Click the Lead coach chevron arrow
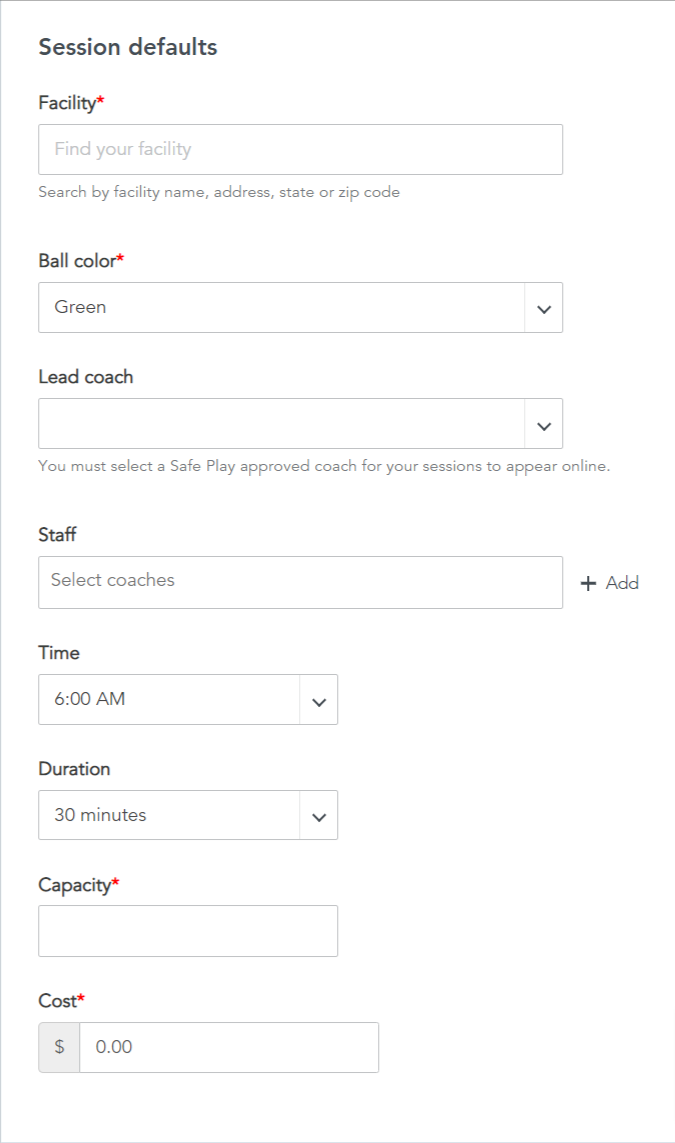Viewport: 675px width, 1143px height. point(544,425)
